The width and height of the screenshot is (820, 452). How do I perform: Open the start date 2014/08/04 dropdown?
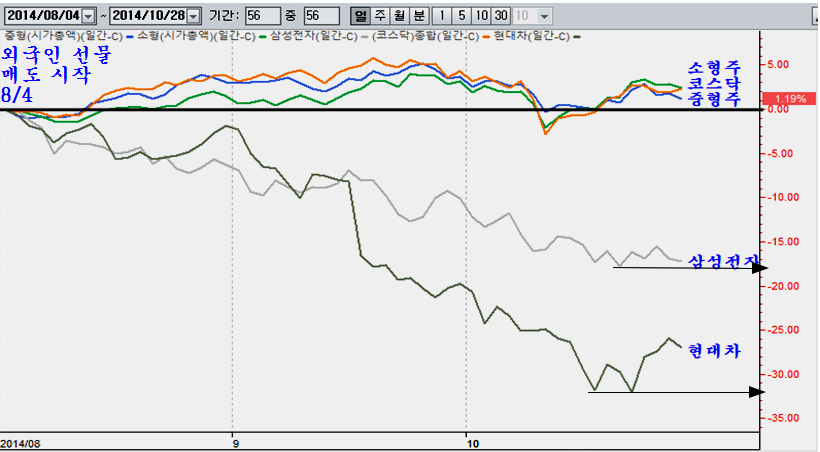coord(89,16)
